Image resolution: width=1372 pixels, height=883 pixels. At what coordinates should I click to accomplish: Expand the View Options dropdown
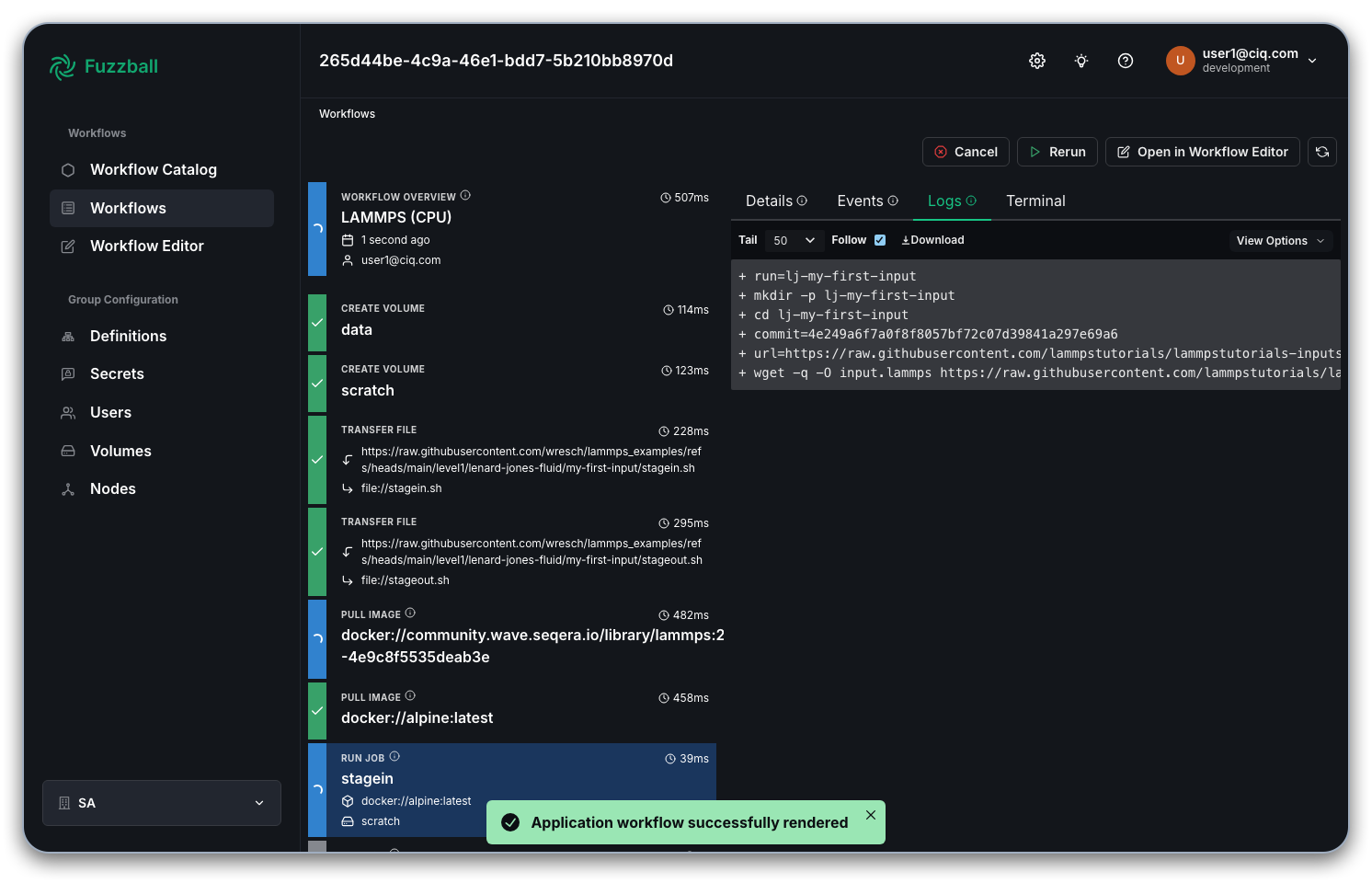point(1281,241)
